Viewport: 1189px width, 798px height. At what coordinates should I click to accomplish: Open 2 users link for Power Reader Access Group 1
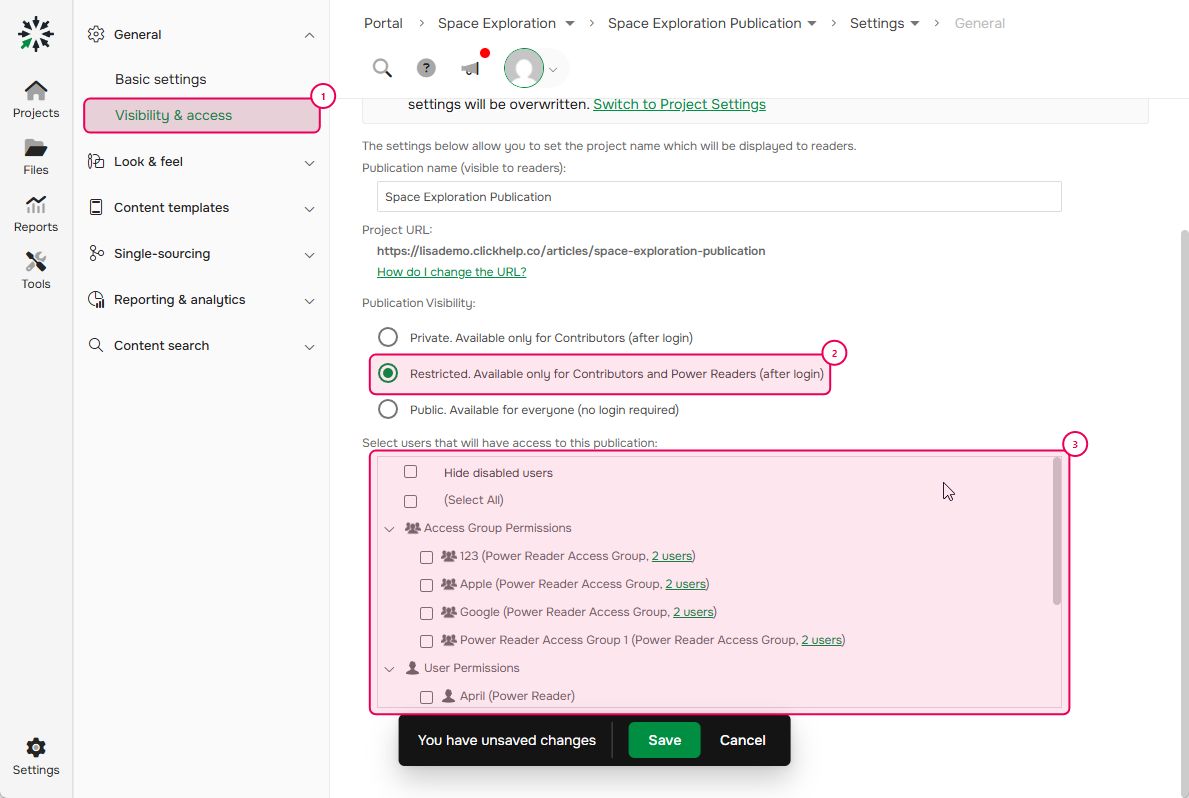coord(822,640)
